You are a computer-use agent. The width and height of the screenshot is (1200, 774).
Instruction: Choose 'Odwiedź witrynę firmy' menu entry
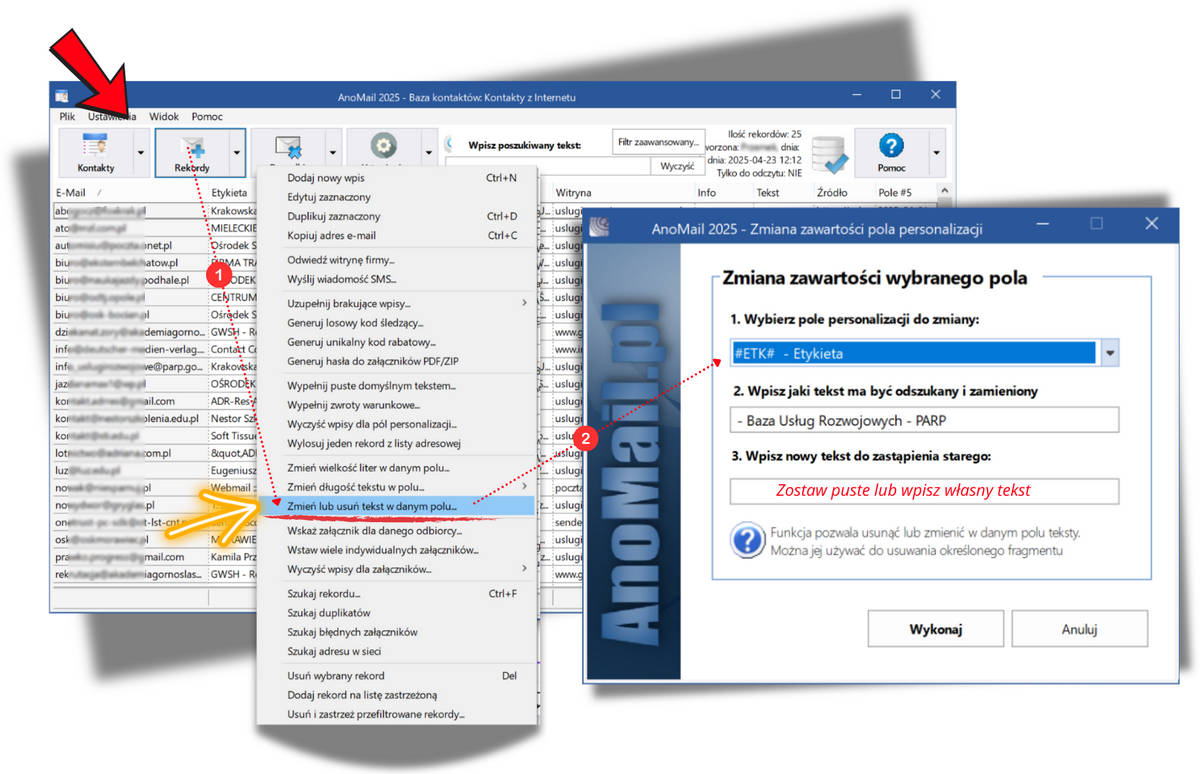[398, 260]
